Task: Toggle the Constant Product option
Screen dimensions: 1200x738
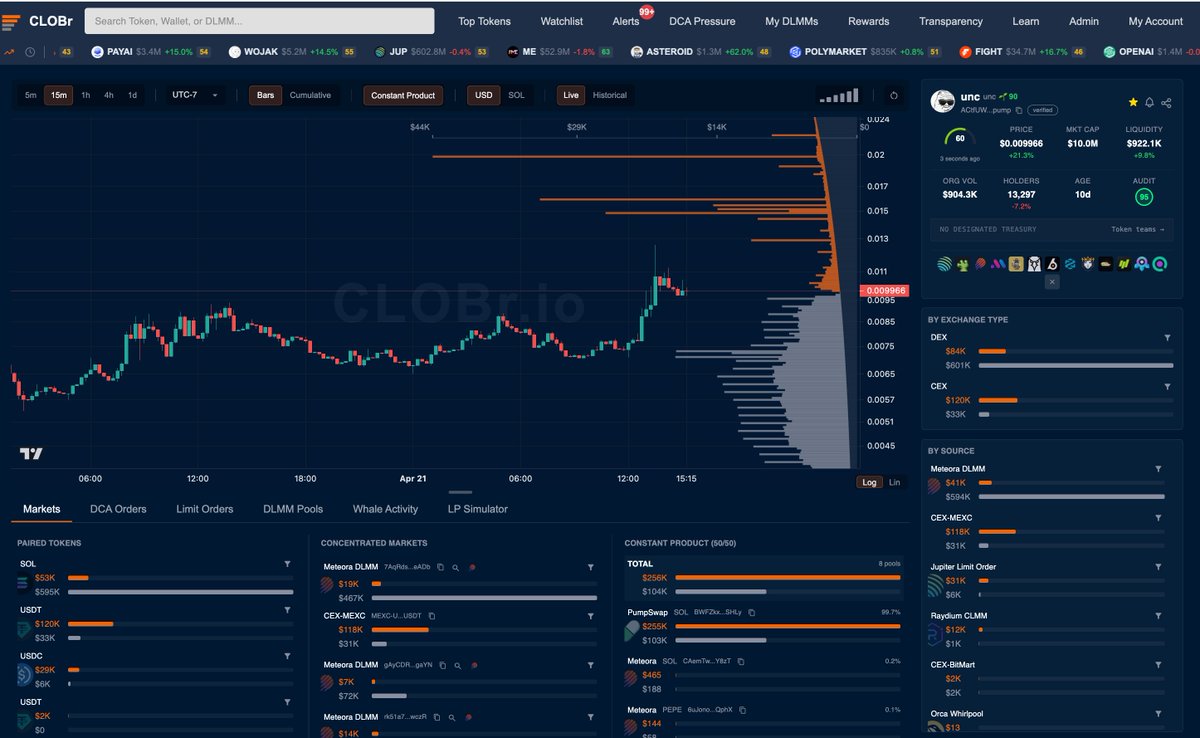Action: (x=403, y=96)
